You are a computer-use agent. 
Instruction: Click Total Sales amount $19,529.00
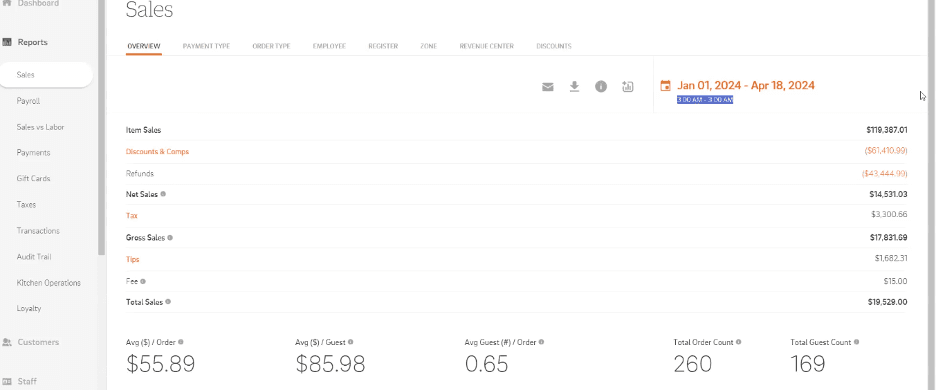coord(888,302)
